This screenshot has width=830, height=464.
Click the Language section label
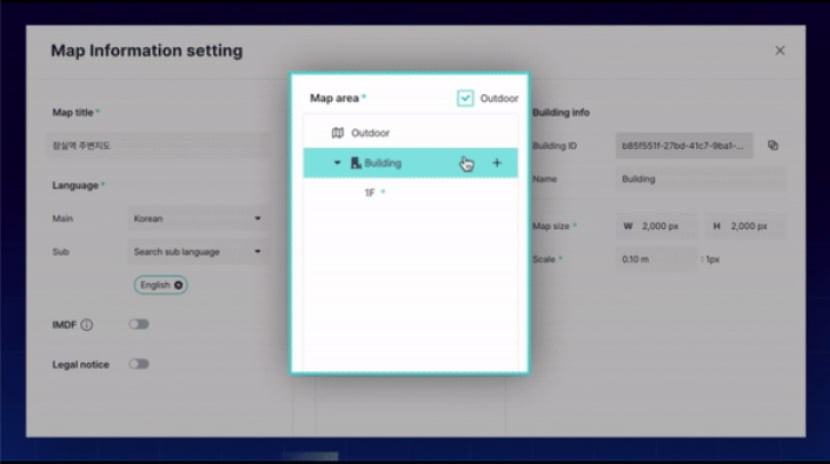[75, 186]
